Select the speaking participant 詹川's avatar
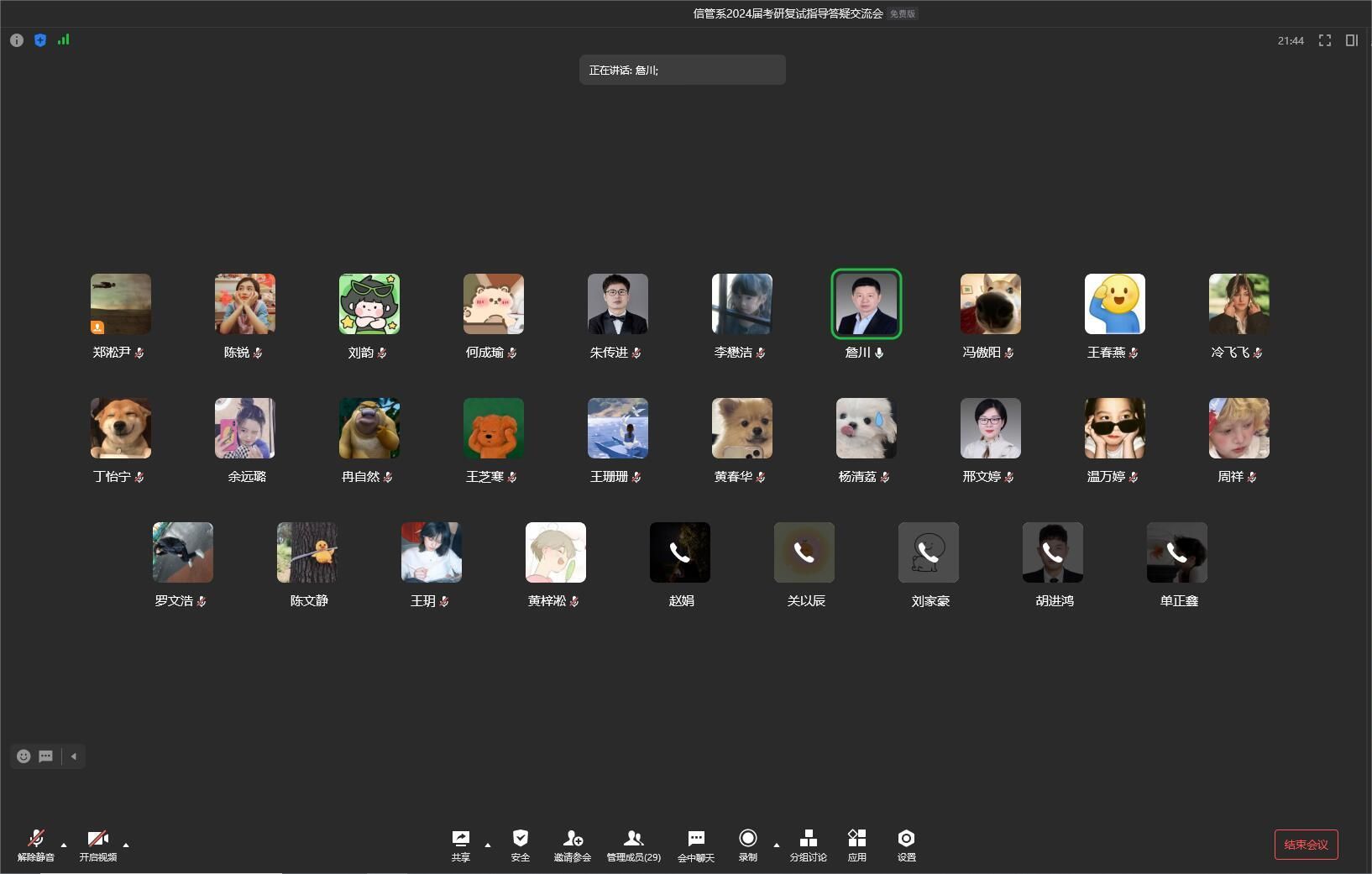Screen dimensions: 1372x874 click(867, 304)
